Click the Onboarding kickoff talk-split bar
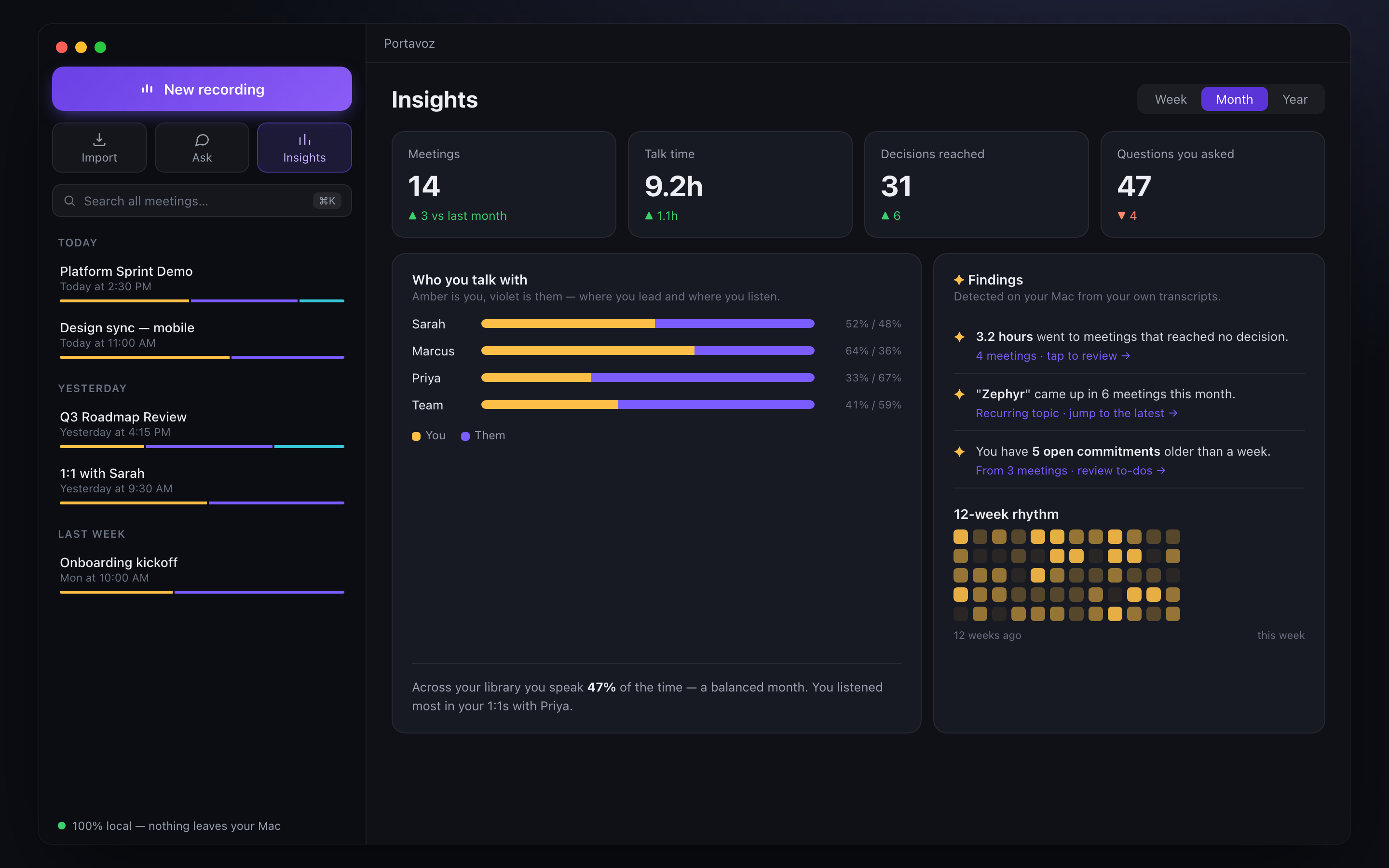1389x868 pixels. pyautogui.click(x=202, y=593)
